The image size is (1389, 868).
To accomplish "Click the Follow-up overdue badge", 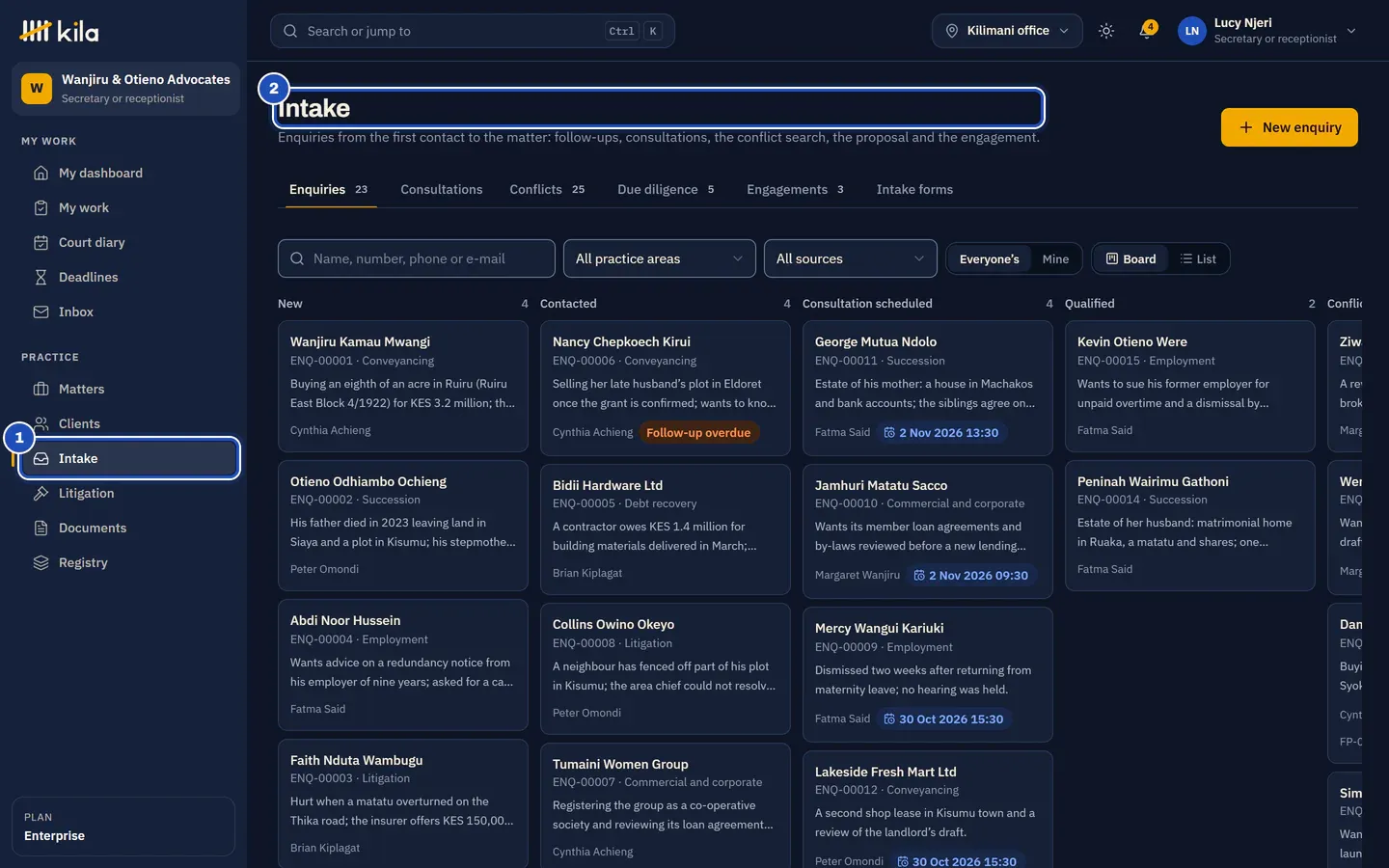I will click(x=698, y=432).
